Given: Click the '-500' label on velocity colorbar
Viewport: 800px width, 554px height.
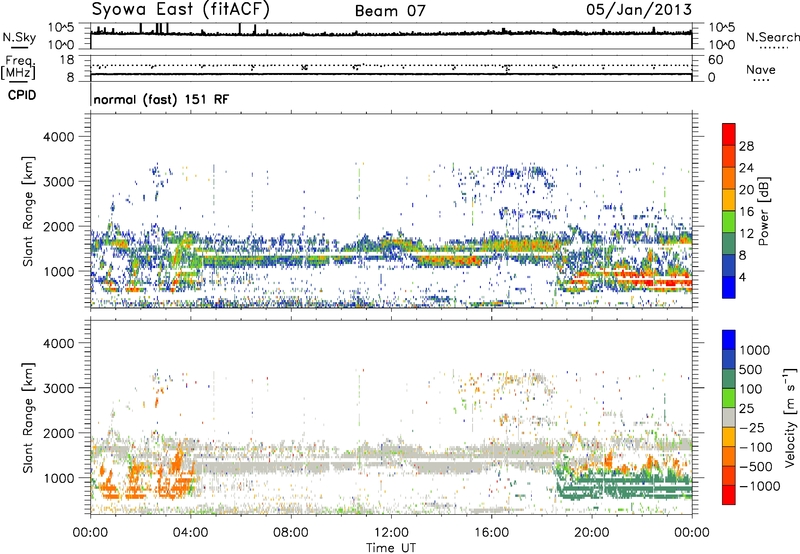Looking at the screenshot, I should tap(756, 466).
